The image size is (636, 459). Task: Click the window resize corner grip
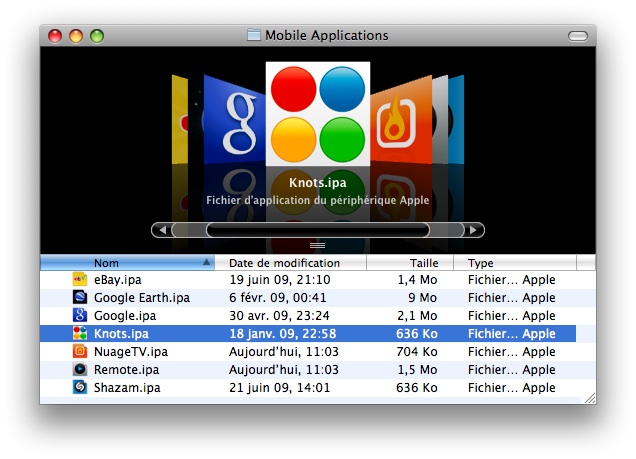(x=590, y=398)
